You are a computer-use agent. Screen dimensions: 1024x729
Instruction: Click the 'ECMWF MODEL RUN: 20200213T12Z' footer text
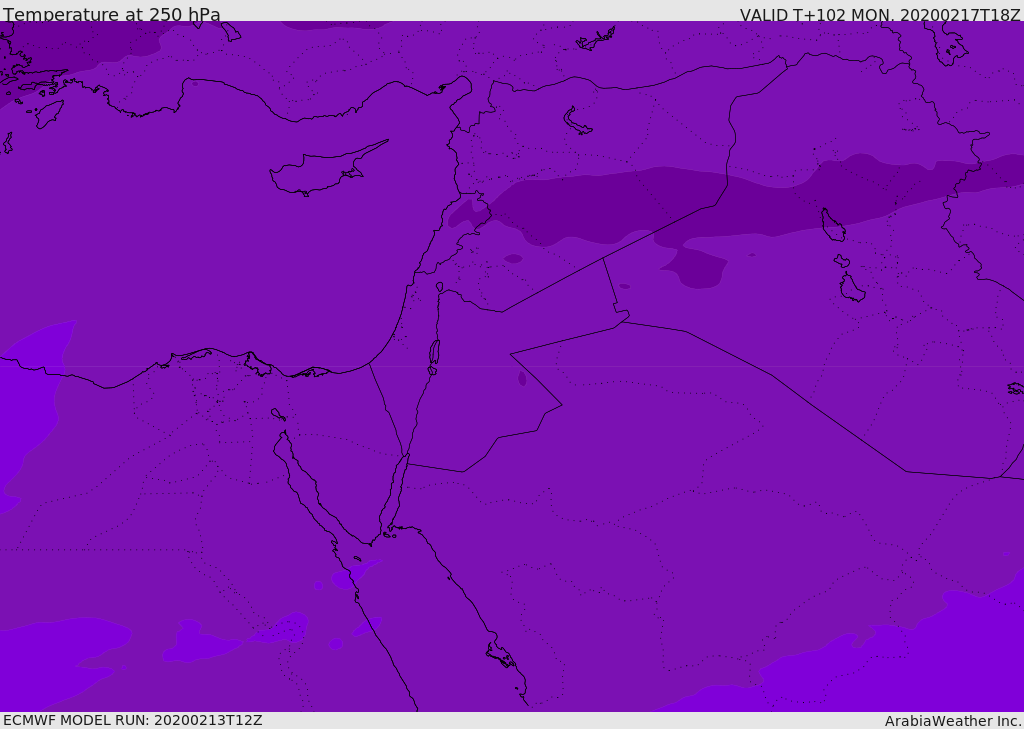coord(133,720)
